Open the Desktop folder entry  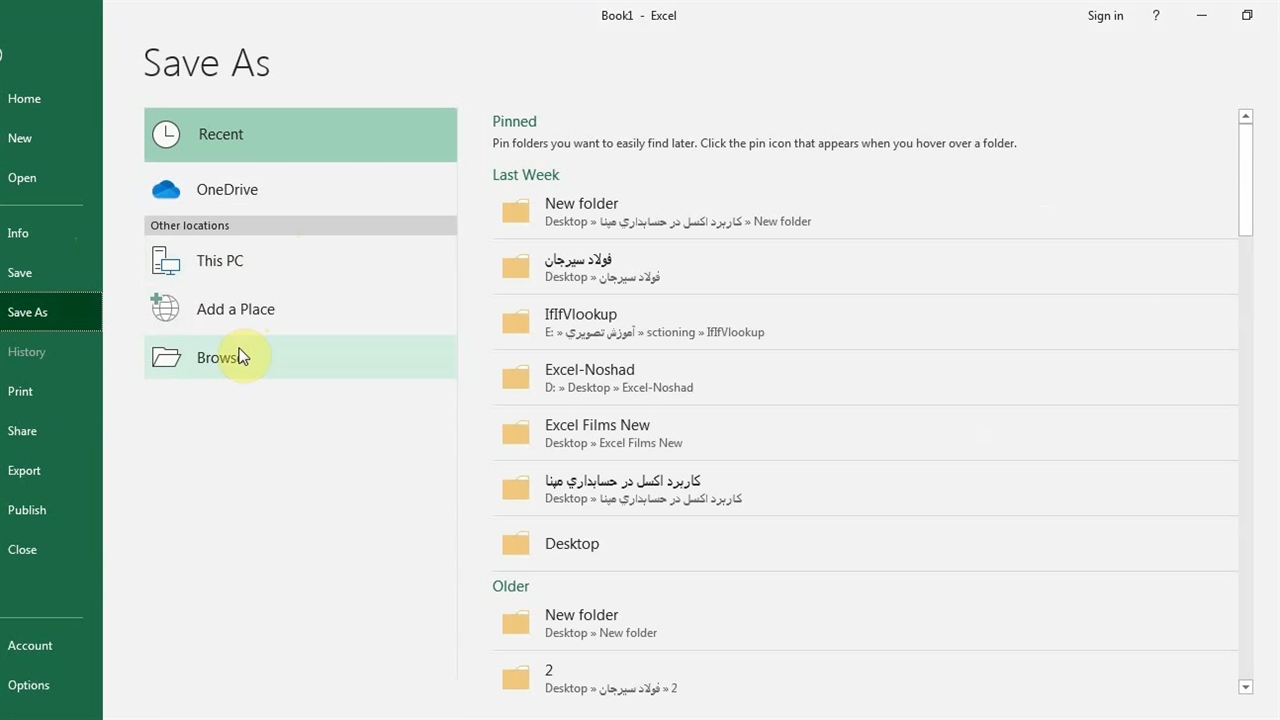point(865,543)
